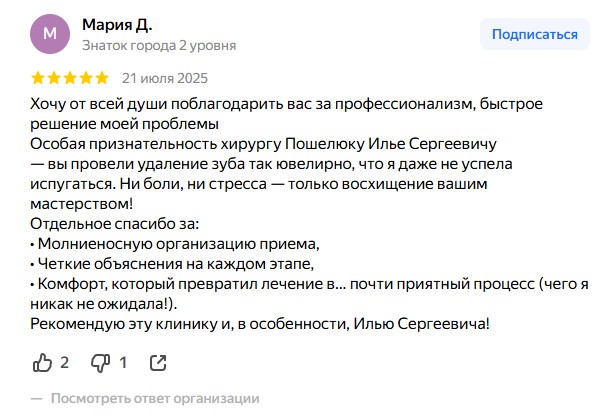The image size is (605, 418).
Task: Subscribe with the Подписаться button
Action: coord(535,34)
